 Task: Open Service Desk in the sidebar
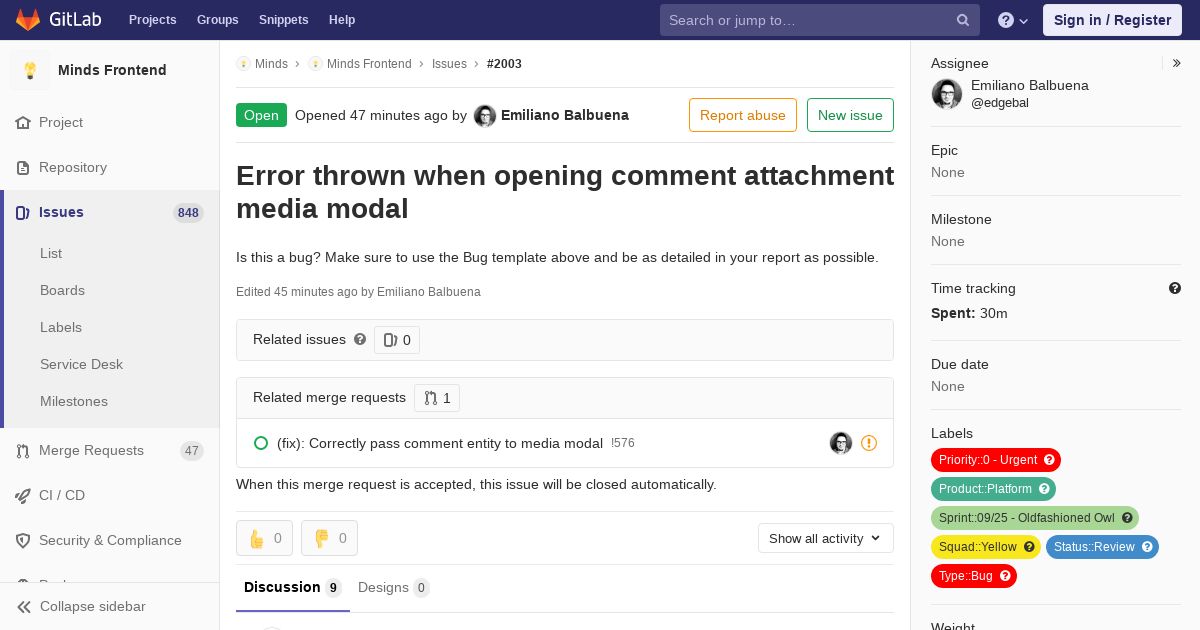(81, 364)
